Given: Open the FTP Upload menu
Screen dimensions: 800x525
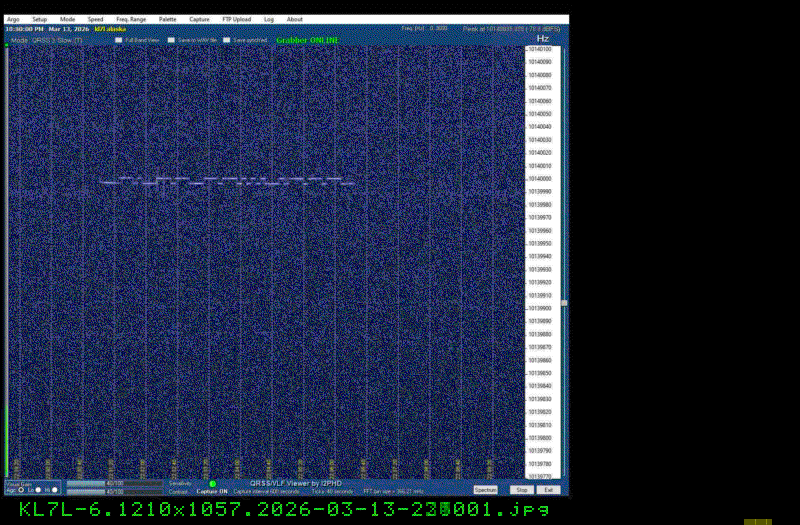Looking at the screenshot, I should click(x=235, y=19).
